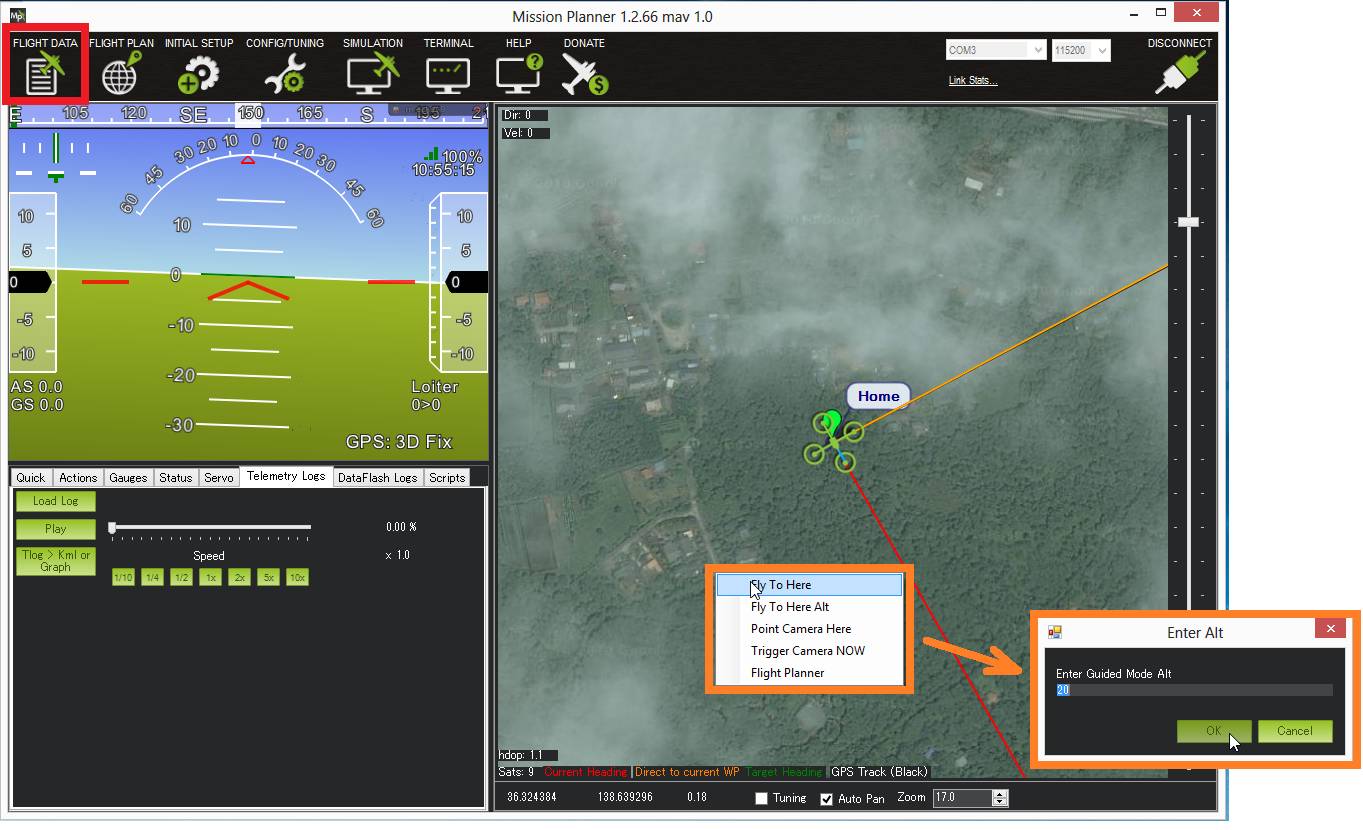Increase map Zoom value with stepper
The height and width of the screenshot is (830, 1363).
1000,794
